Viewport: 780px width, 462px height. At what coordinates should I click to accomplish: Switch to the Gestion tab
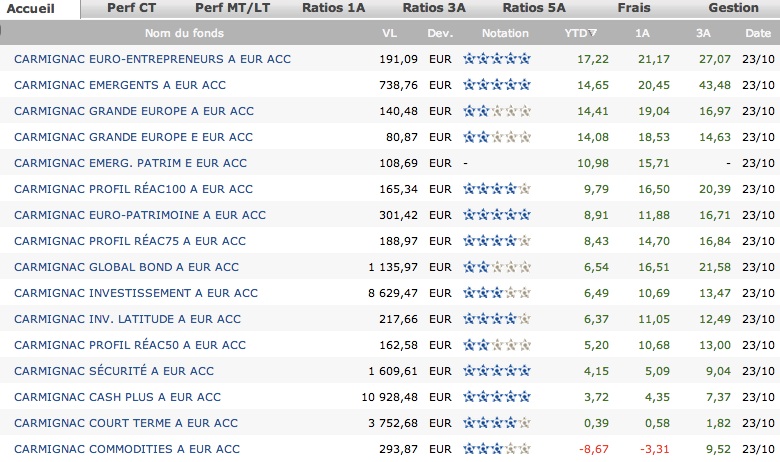click(733, 8)
